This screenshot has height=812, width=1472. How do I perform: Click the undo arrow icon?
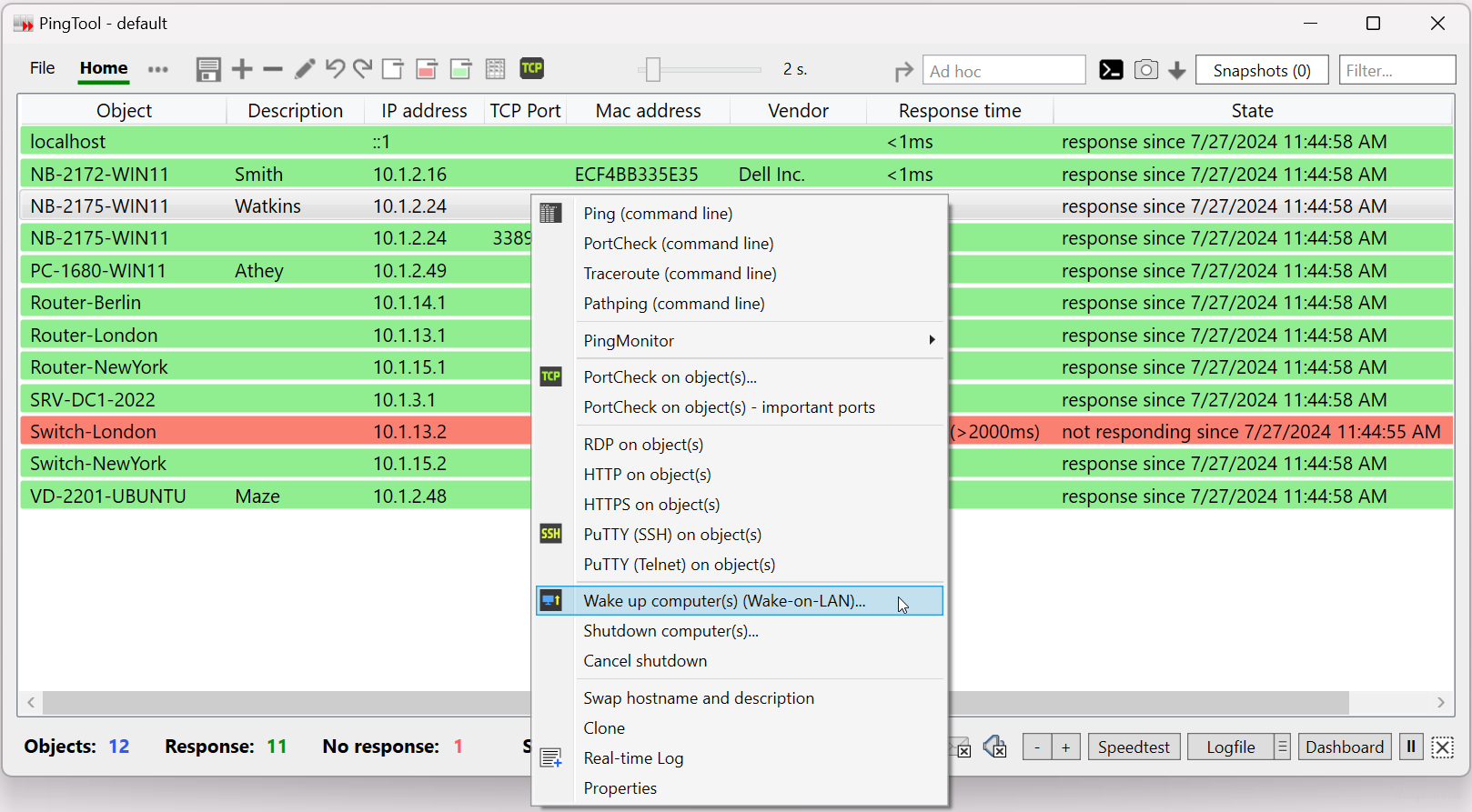pos(335,69)
